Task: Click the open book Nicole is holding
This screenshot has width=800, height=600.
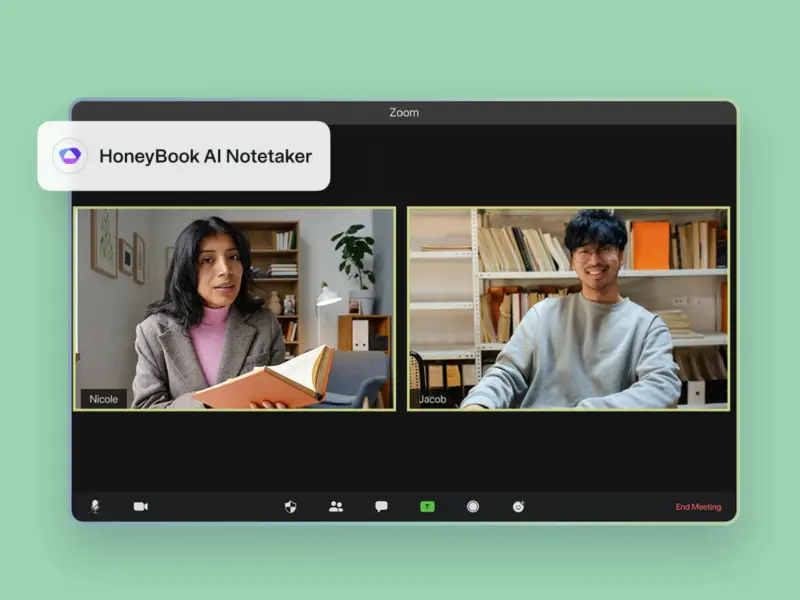Action: tap(270, 380)
